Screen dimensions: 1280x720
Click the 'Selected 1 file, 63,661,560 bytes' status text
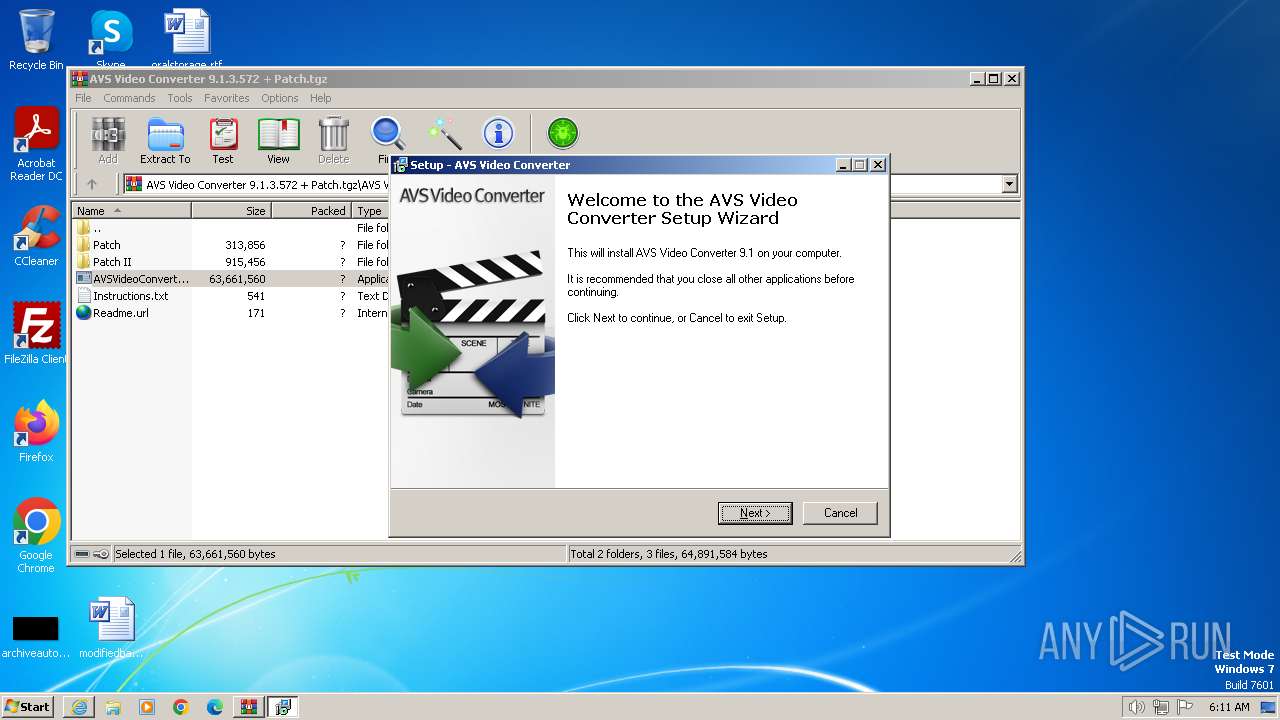pos(195,554)
